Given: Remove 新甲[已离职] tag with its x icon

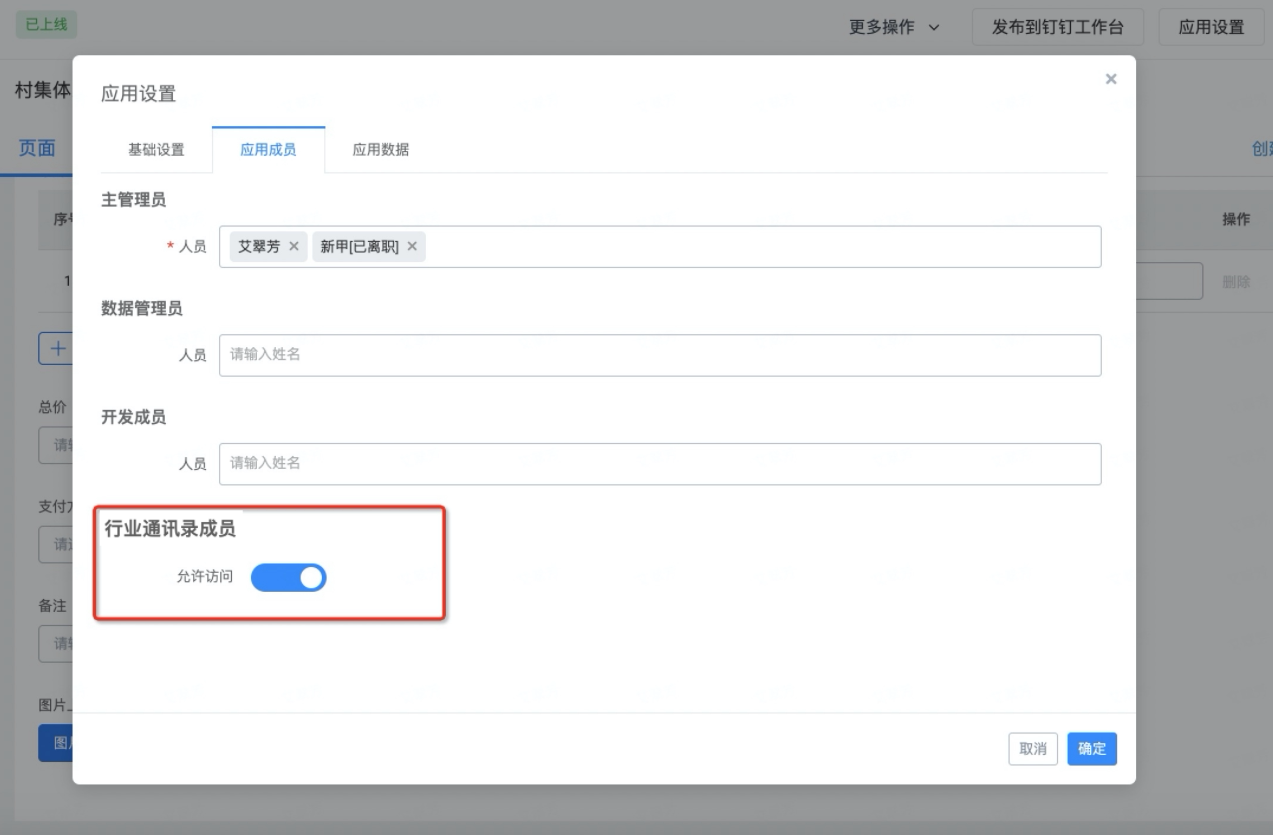Looking at the screenshot, I should coord(411,247).
